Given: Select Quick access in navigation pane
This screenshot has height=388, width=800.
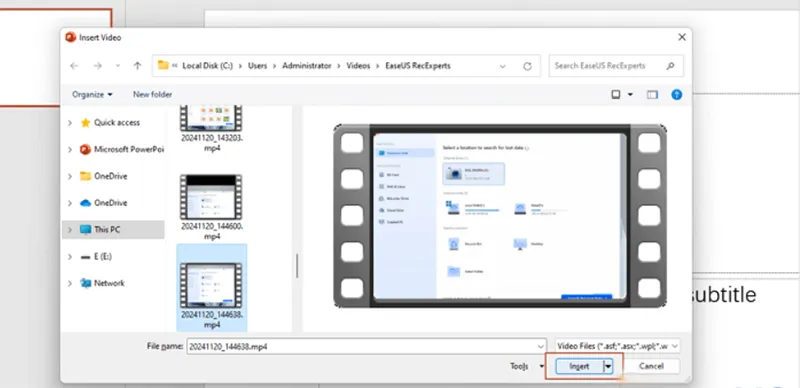Looking at the screenshot, I should point(117,123).
